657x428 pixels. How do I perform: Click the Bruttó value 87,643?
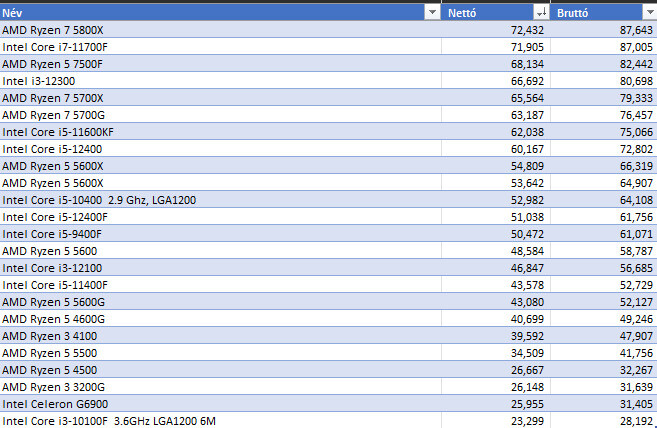pos(636,30)
